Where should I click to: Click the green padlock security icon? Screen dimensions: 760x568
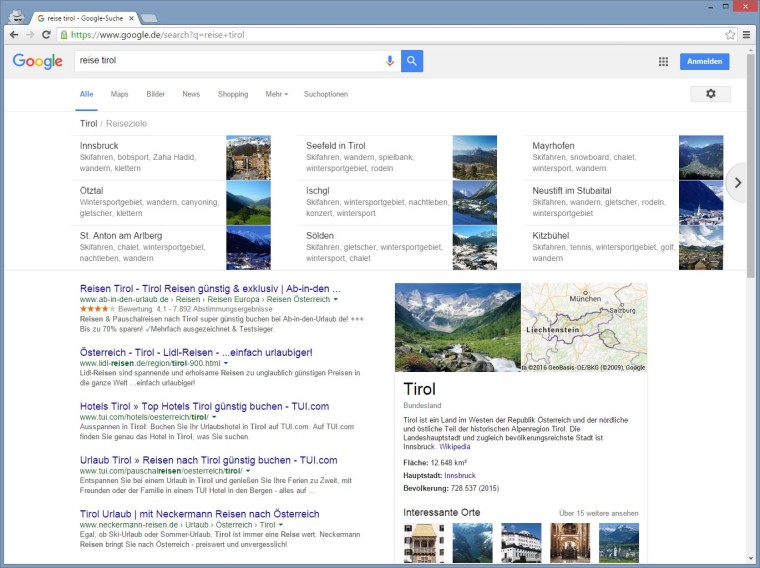63,34
